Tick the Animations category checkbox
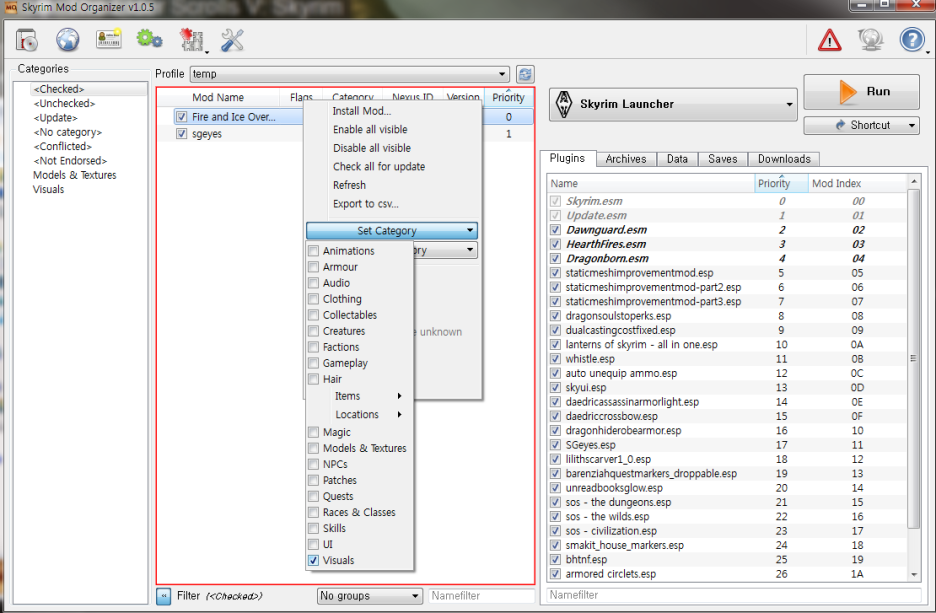 313,251
